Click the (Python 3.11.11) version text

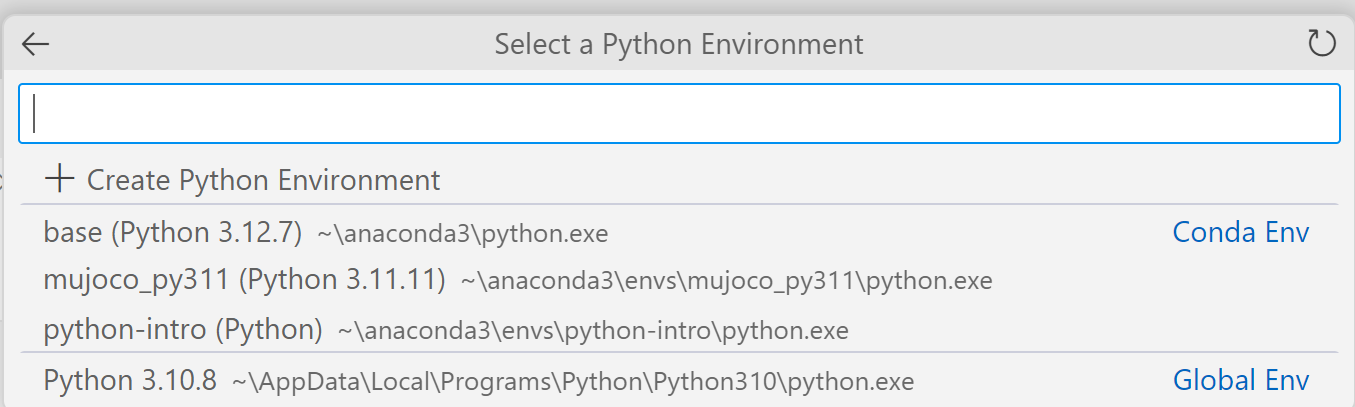343,281
